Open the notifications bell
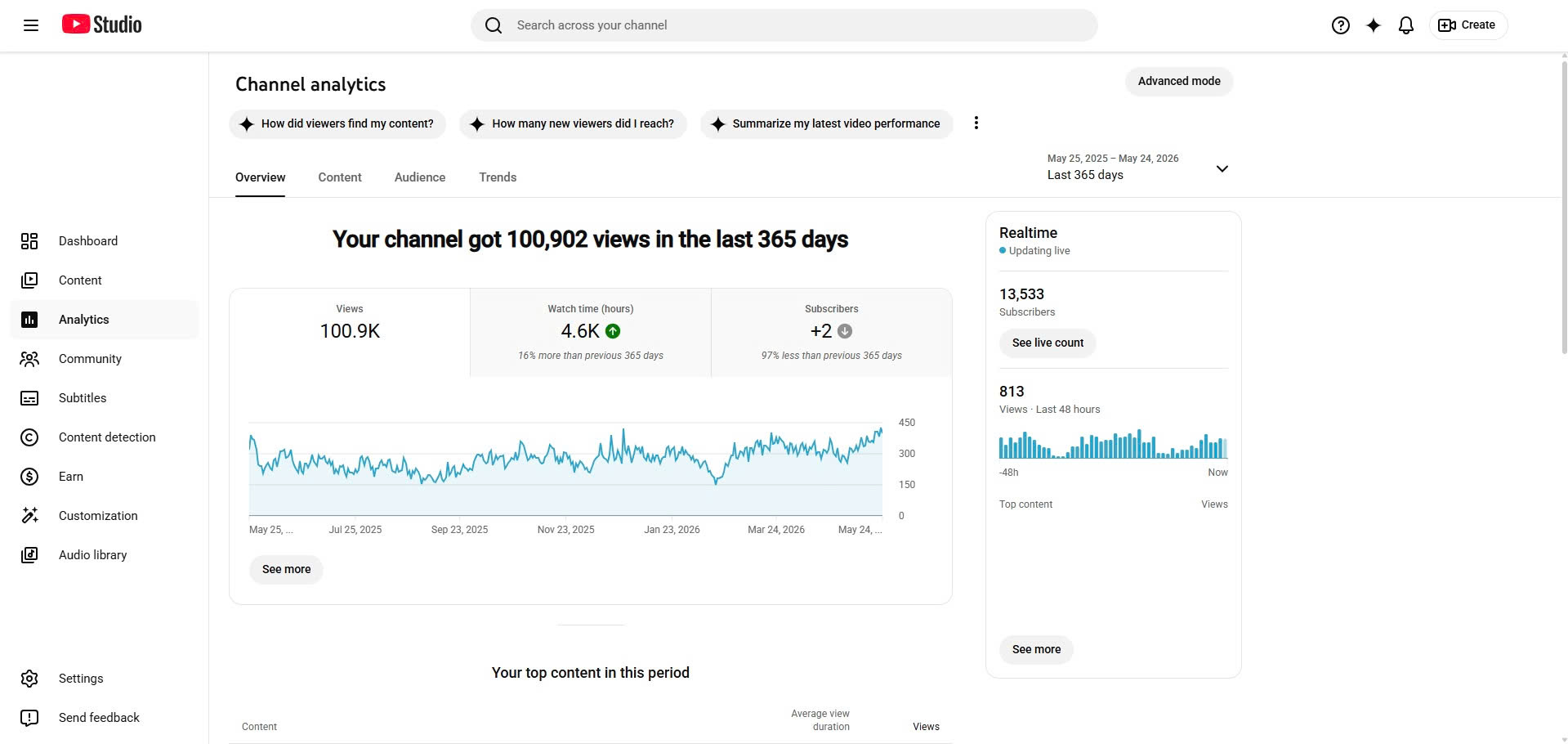The width and height of the screenshot is (1568, 744). (x=1405, y=25)
